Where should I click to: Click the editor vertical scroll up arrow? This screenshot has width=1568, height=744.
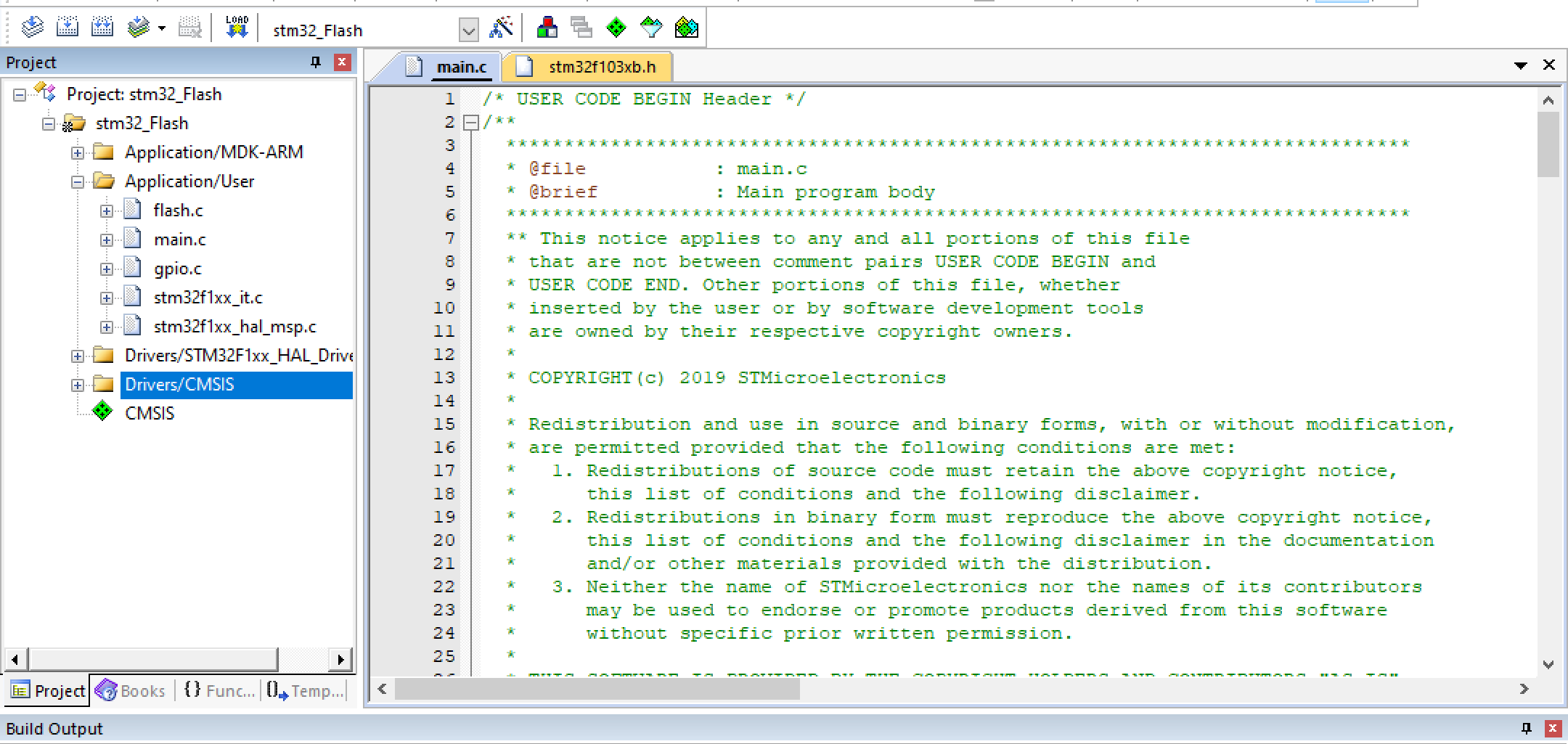(x=1548, y=100)
